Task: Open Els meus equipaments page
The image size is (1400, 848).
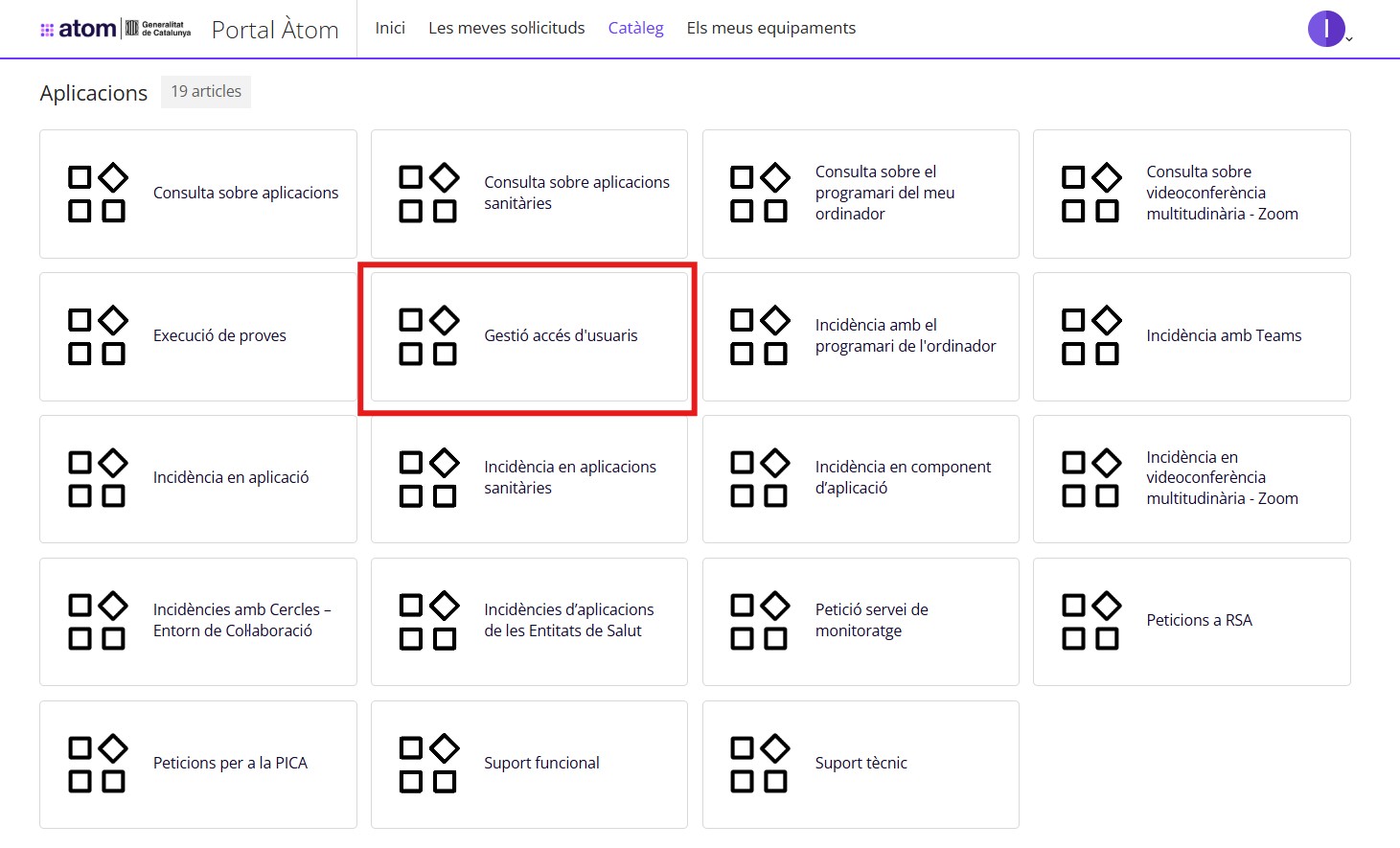Action: click(770, 28)
